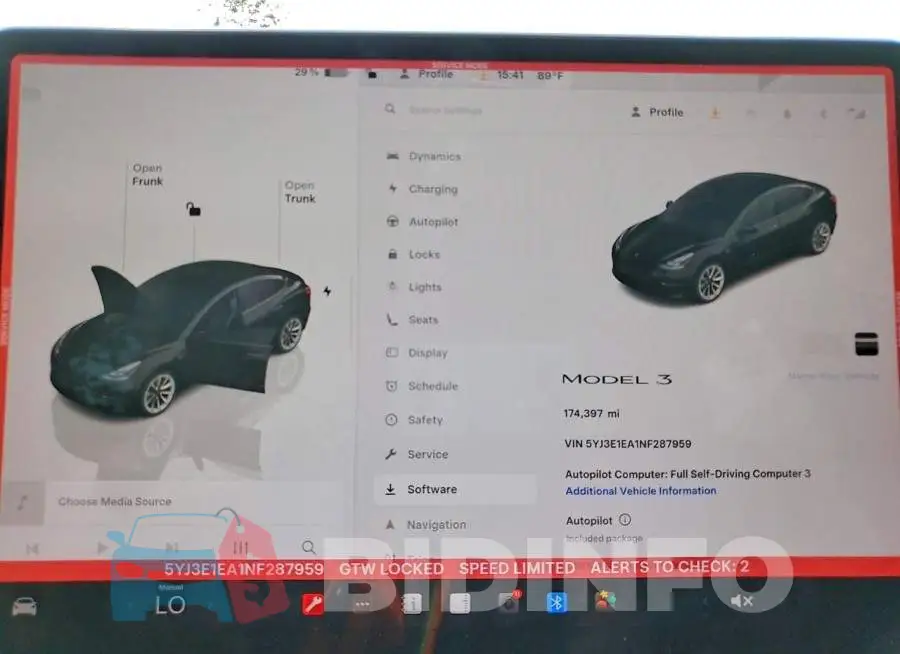
Task: Tap the battery 29% indicator
Action: tap(321, 72)
